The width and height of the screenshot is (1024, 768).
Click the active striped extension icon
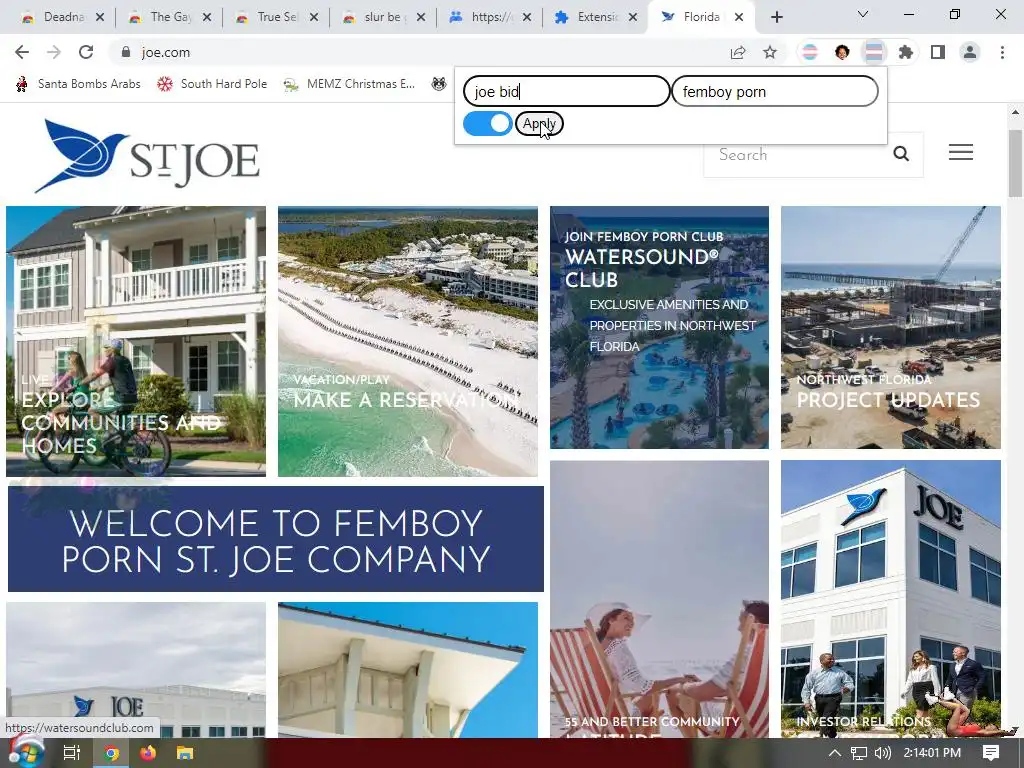click(874, 52)
